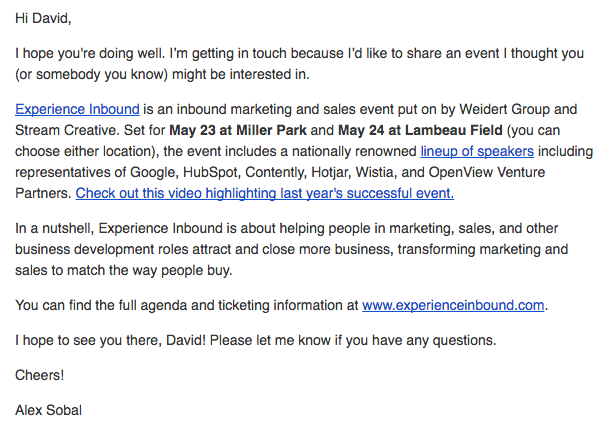Click the word "HubSpot" in speakers list
The height and width of the screenshot is (439, 606).
click(211, 172)
